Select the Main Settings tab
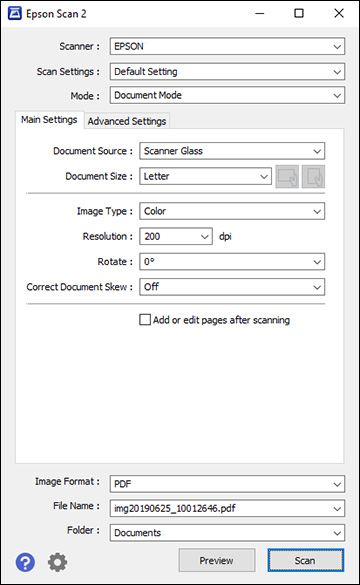The image size is (360, 585). (x=49, y=119)
